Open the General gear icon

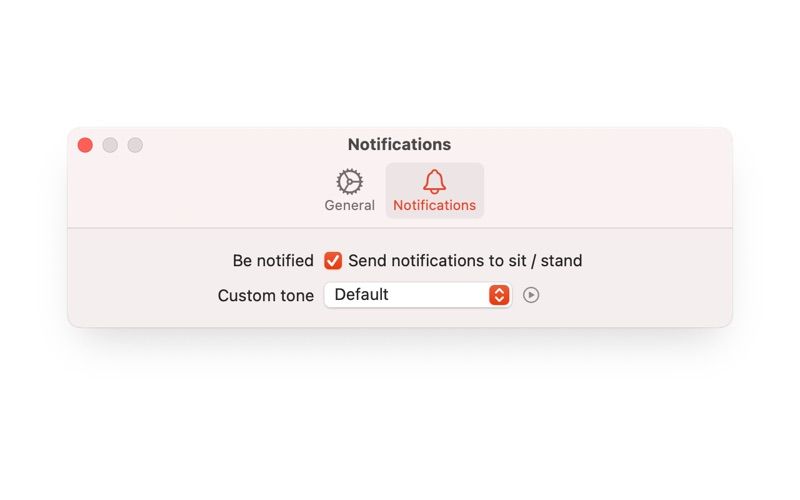tap(349, 182)
